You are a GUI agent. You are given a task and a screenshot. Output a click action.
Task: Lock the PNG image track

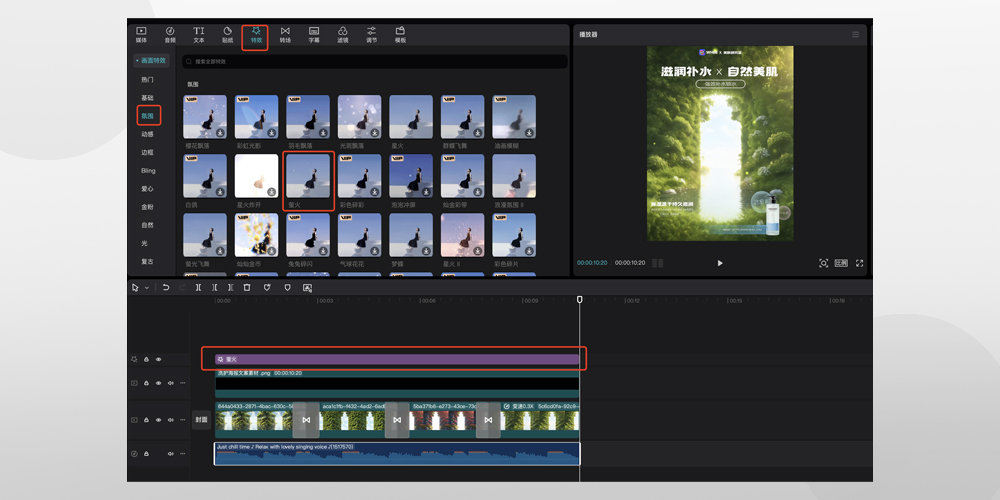click(x=146, y=383)
